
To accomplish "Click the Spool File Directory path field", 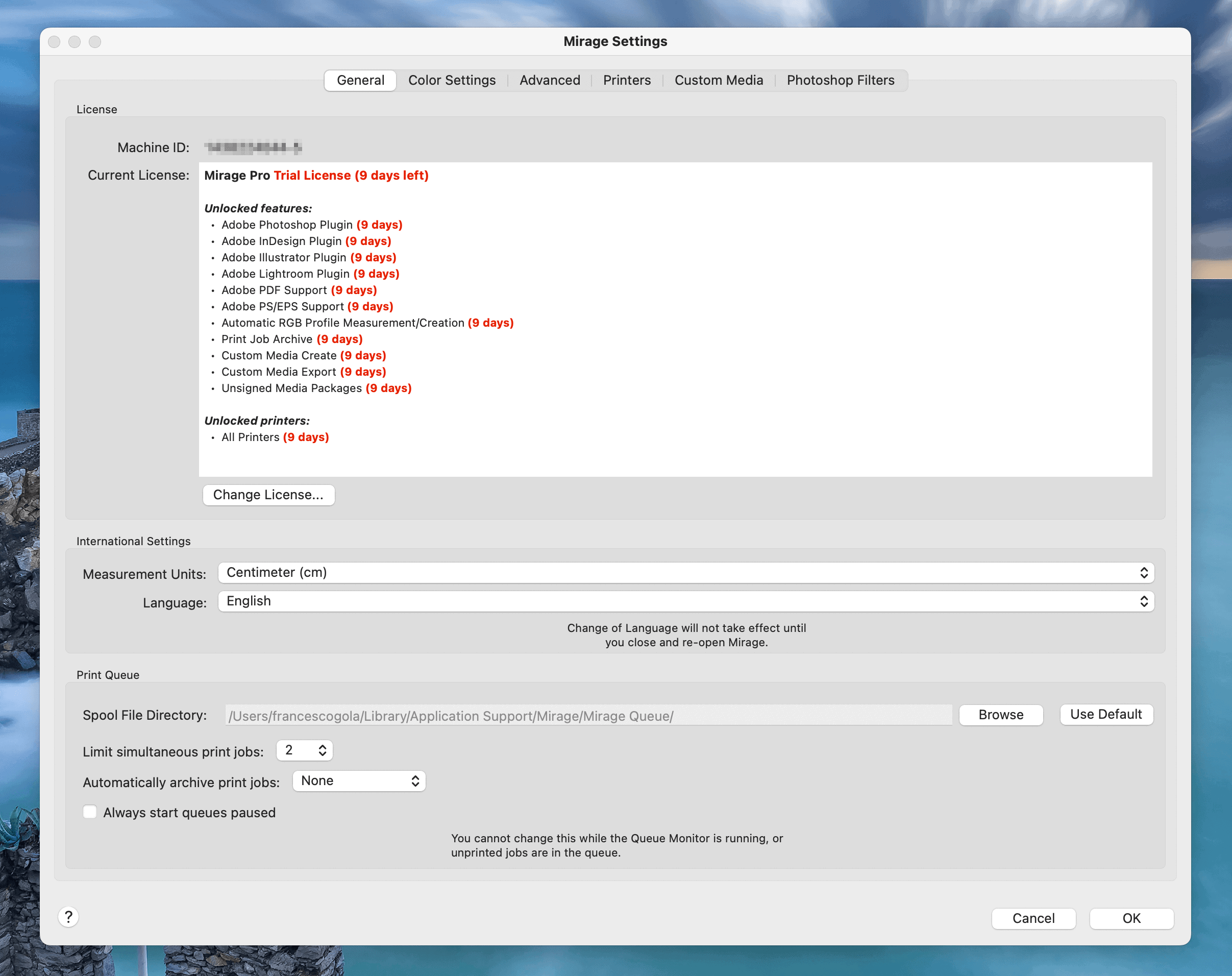I will (588, 716).
